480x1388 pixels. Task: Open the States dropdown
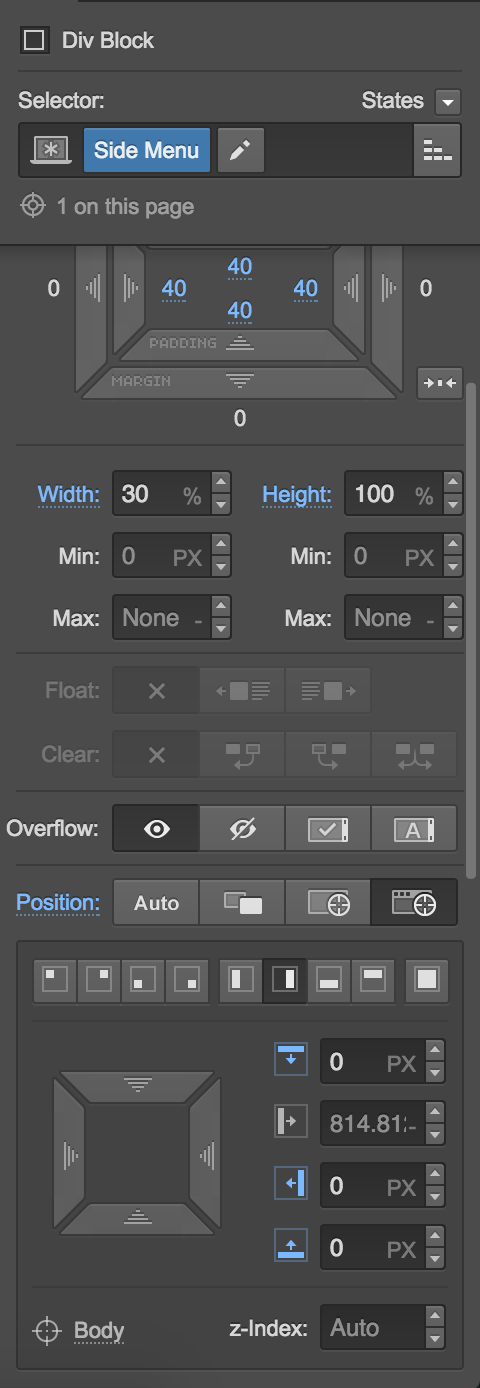pyautogui.click(x=448, y=102)
